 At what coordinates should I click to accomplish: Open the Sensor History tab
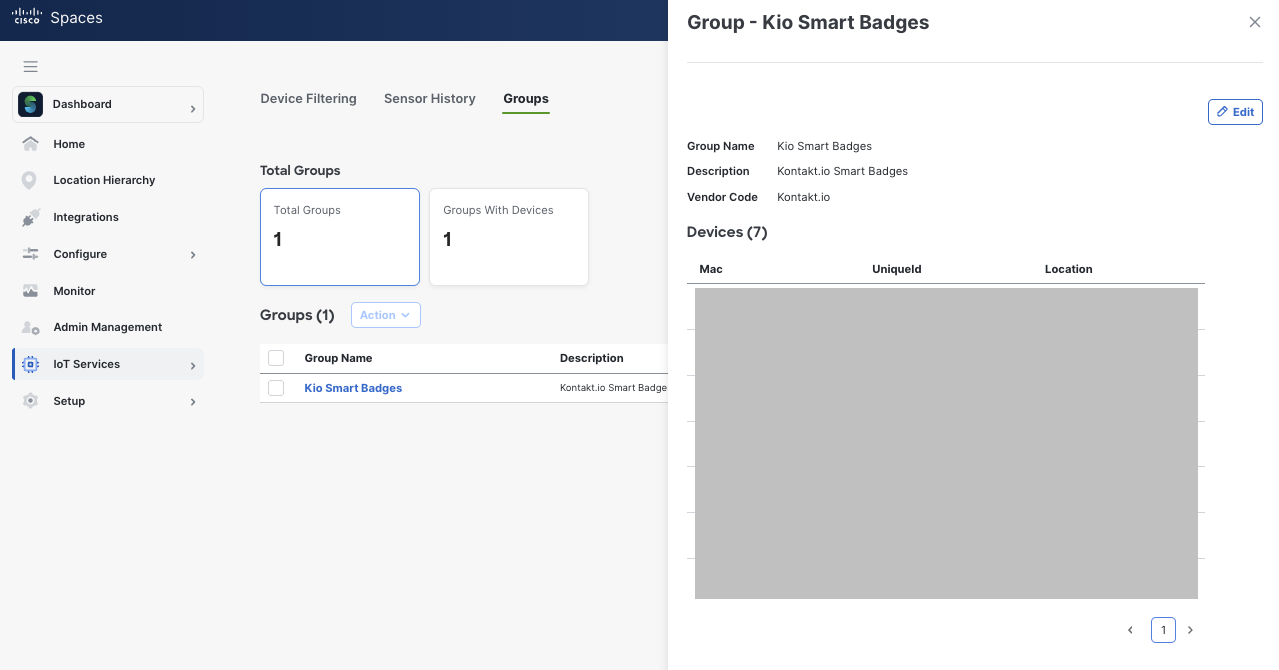[429, 99]
